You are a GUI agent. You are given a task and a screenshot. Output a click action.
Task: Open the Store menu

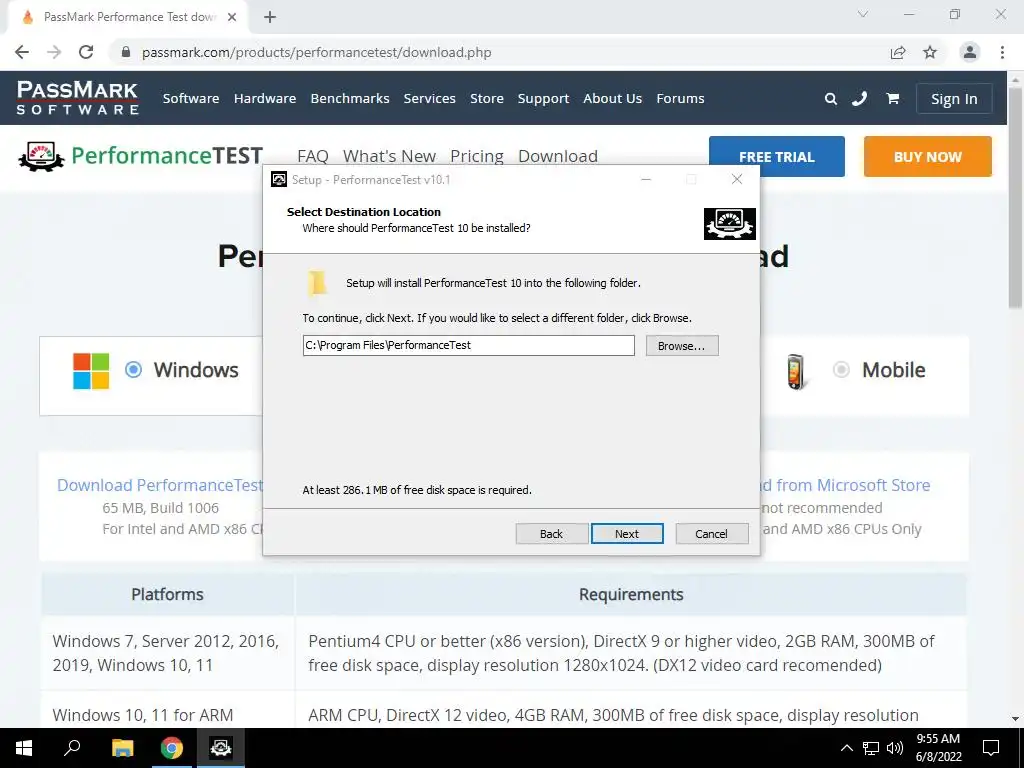pos(487,99)
